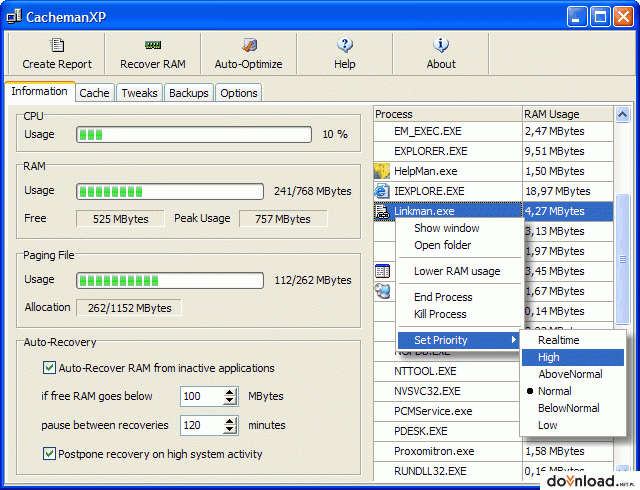Viewport: 640px width, 490px height.
Task: Select End Process menu entry
Action: (443, 297)
